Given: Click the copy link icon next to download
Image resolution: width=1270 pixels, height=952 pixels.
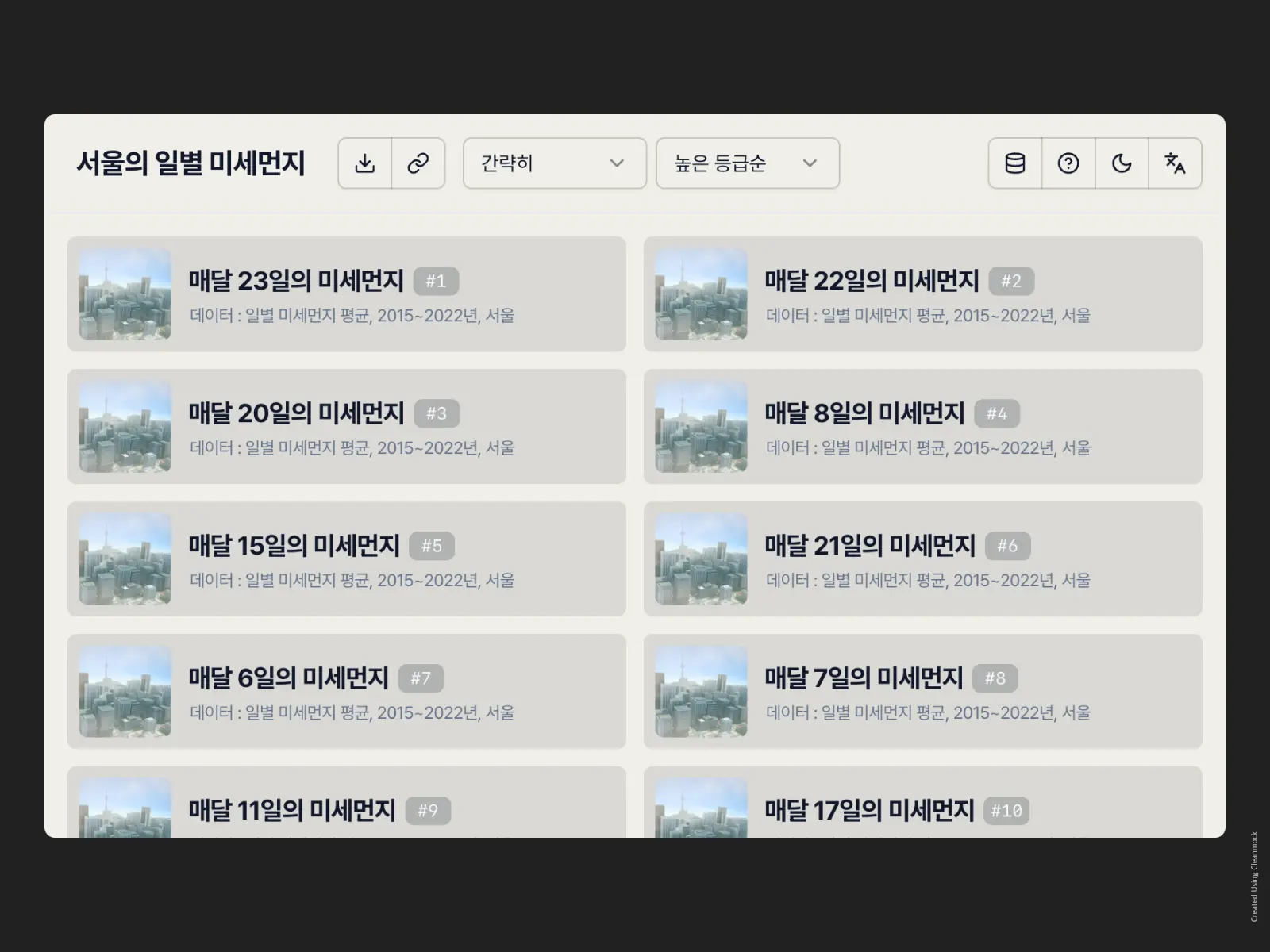Looking at the screenshot, I should [x=418, y=163].
